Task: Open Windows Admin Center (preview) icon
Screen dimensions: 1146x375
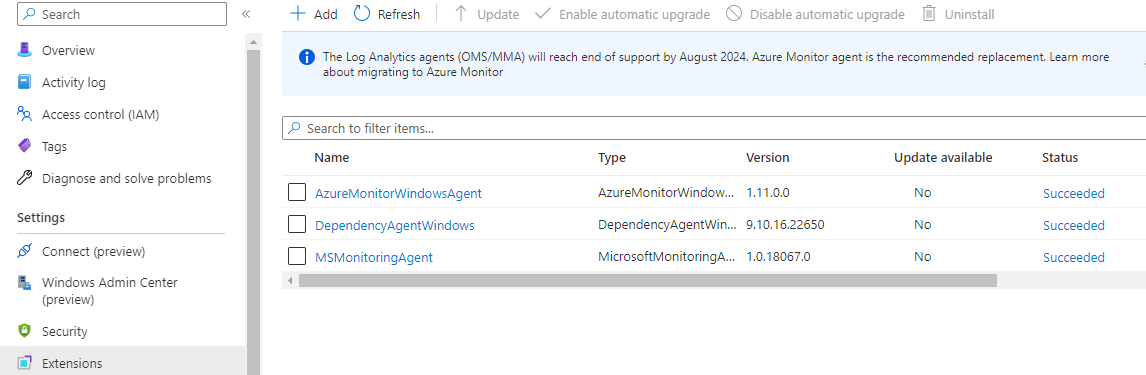Action: 25,283
